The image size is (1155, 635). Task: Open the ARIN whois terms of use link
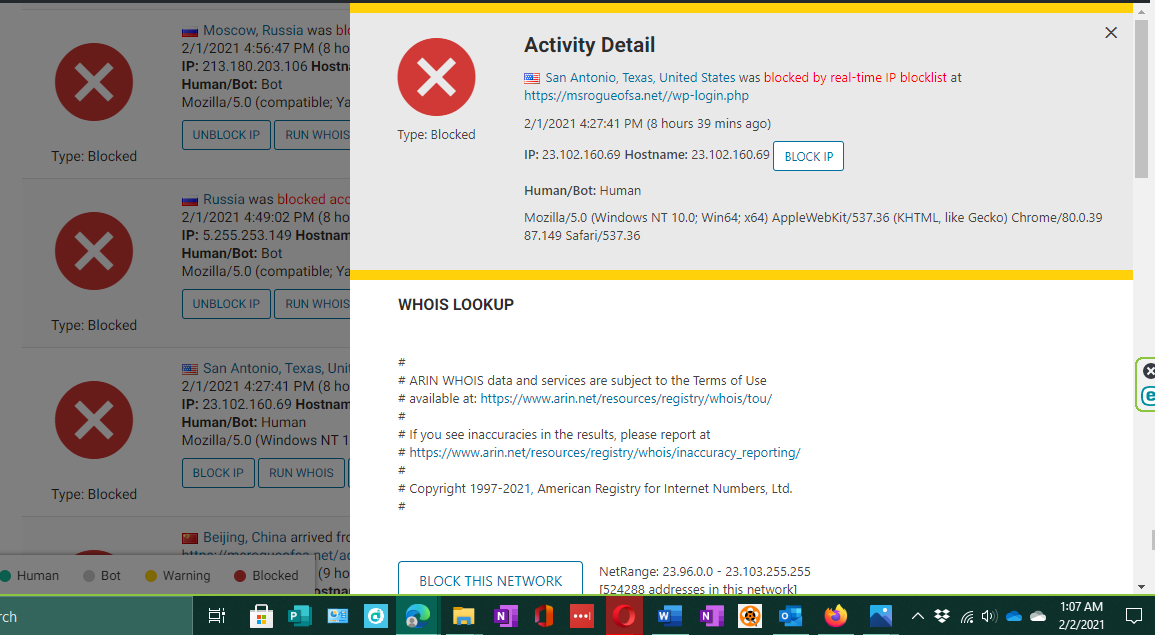click(626, 398)
